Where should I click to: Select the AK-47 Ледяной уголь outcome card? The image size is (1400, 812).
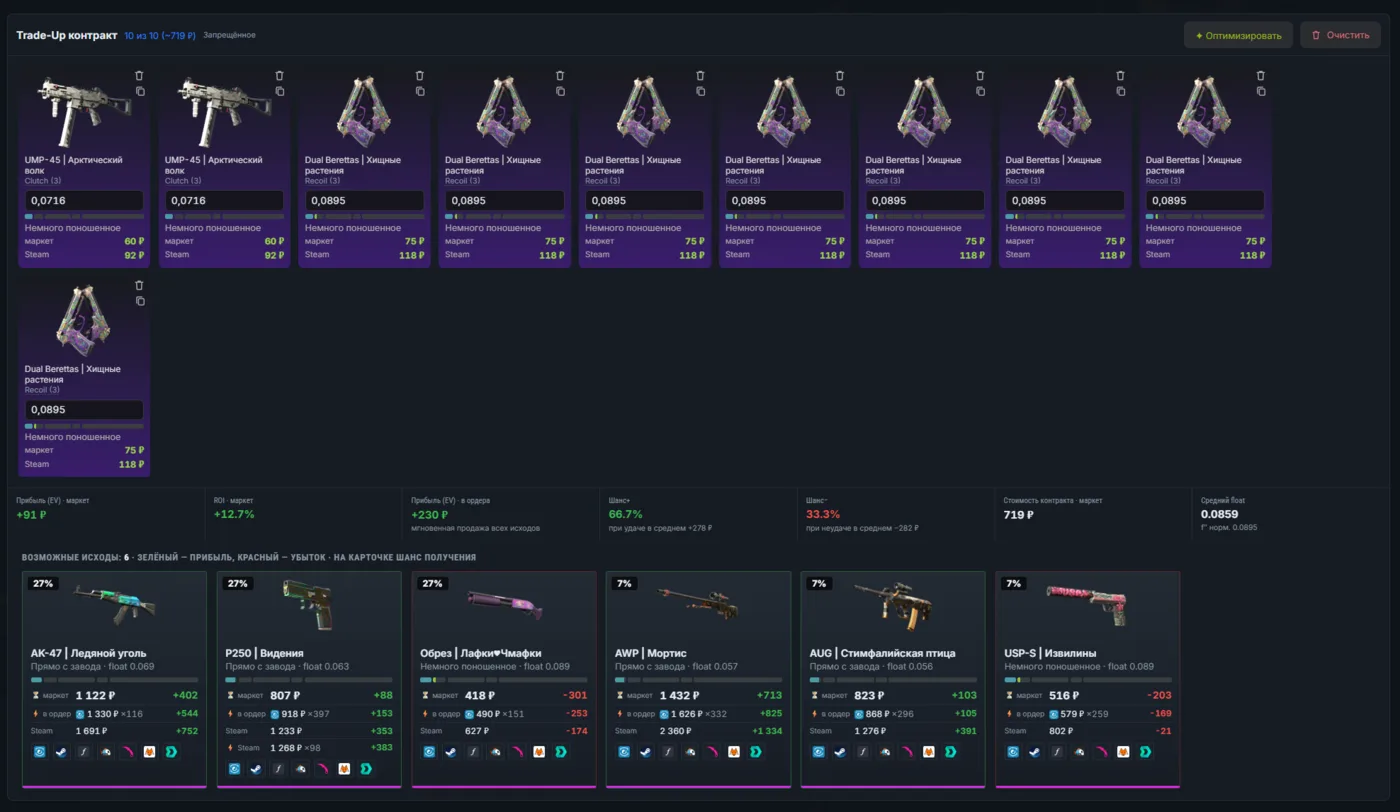click(x=114, y=679)
